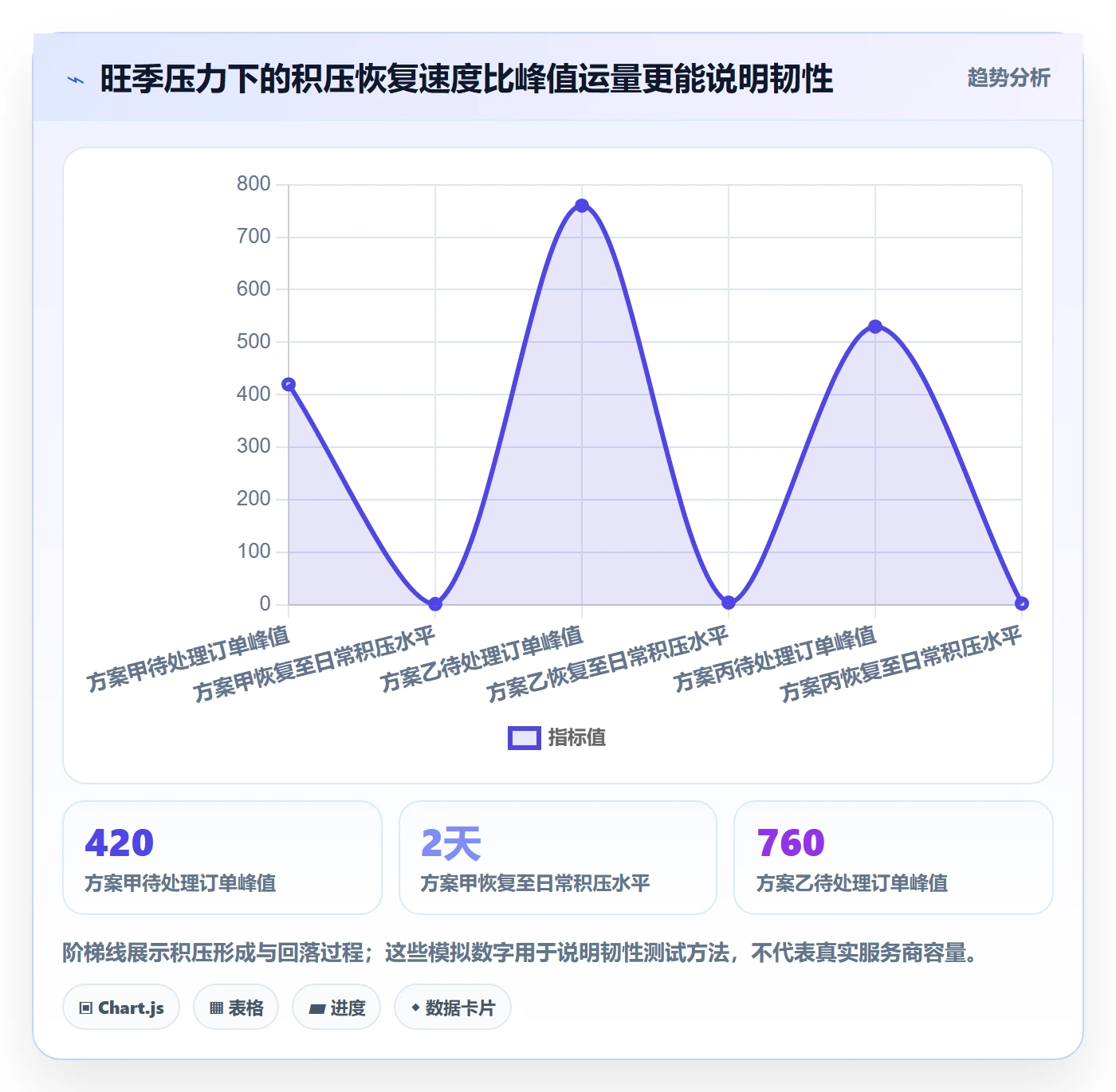Click the x-axis label 方案丙恢复至日常积压水平
Image resolution: width=1116 pixels, height=1092 pixels.
(x=902, y=665)
